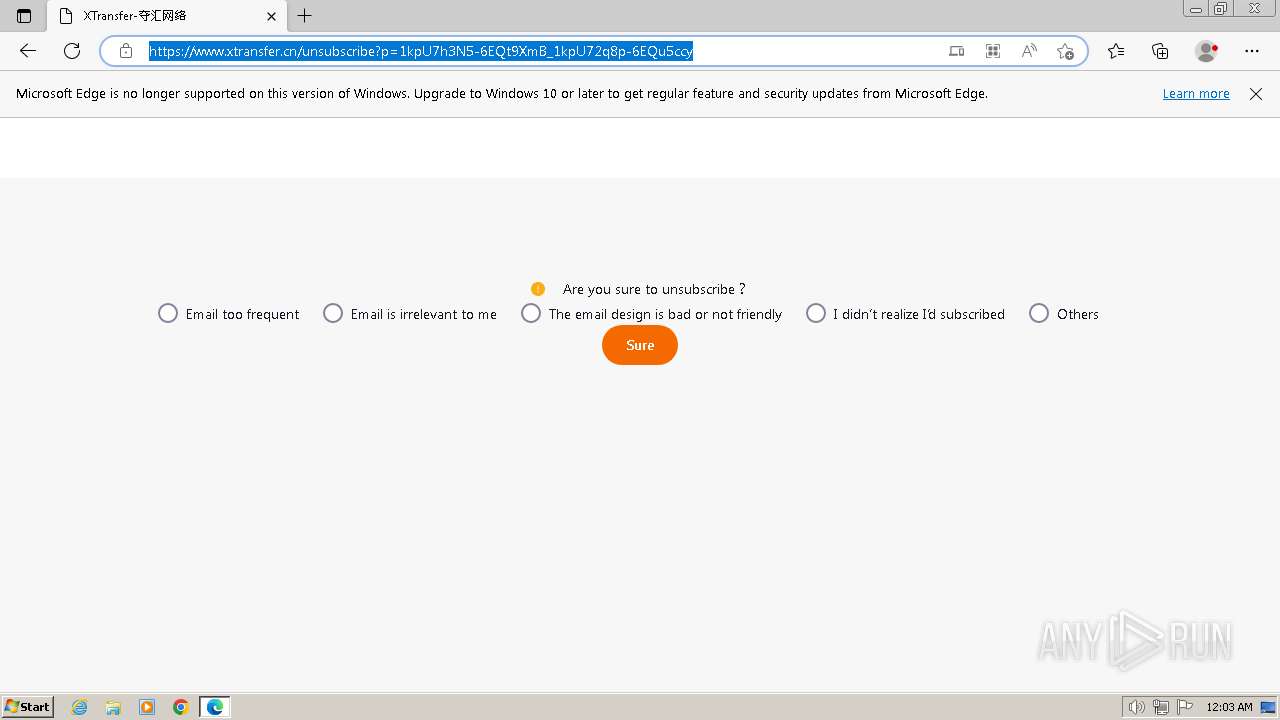Dismiss the Edge unsupported notification bar

(1256, 93)
